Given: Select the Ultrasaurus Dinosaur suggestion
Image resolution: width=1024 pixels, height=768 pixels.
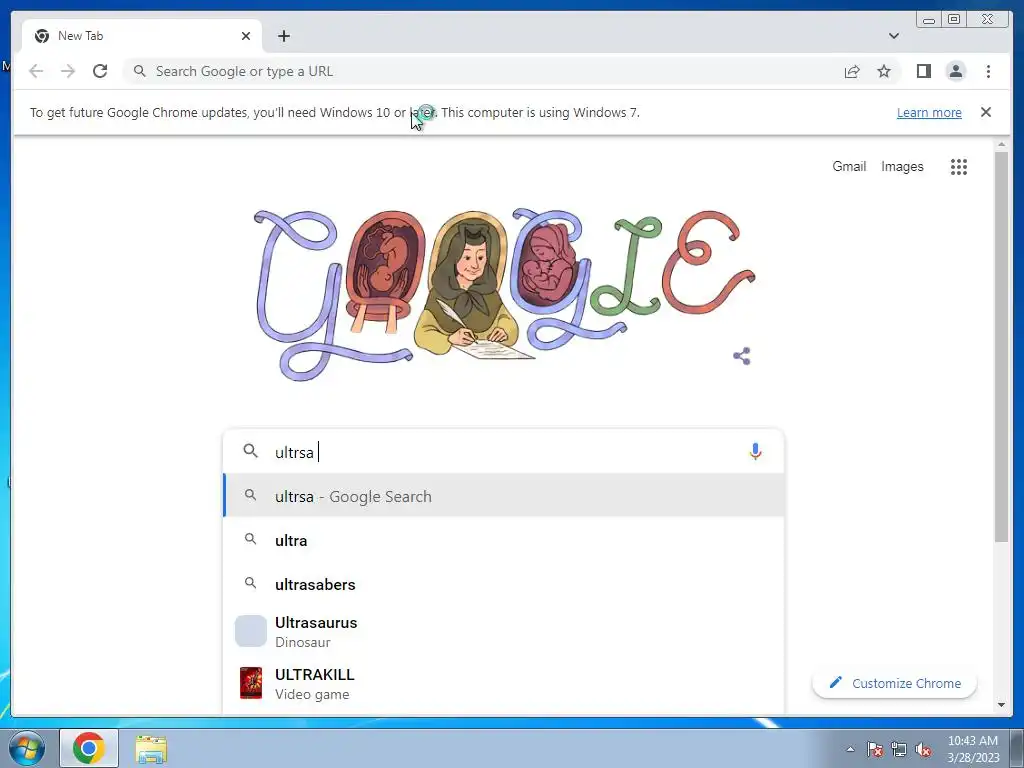Looking at the screenshot, I should (503, 632).
